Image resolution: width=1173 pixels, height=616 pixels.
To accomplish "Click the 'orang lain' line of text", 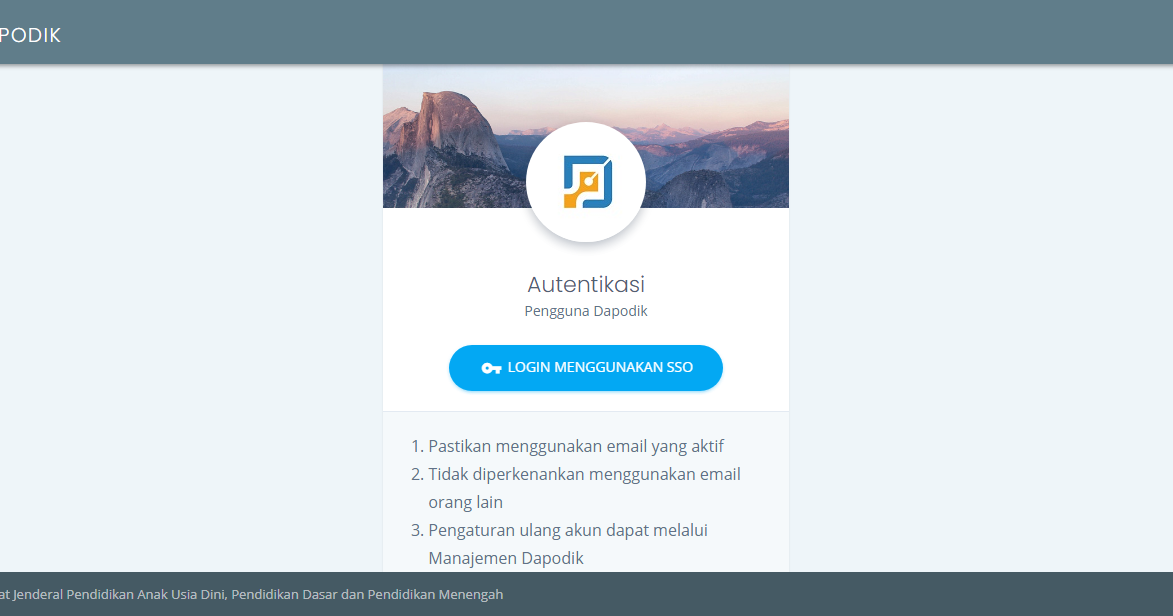I will 465,502.
